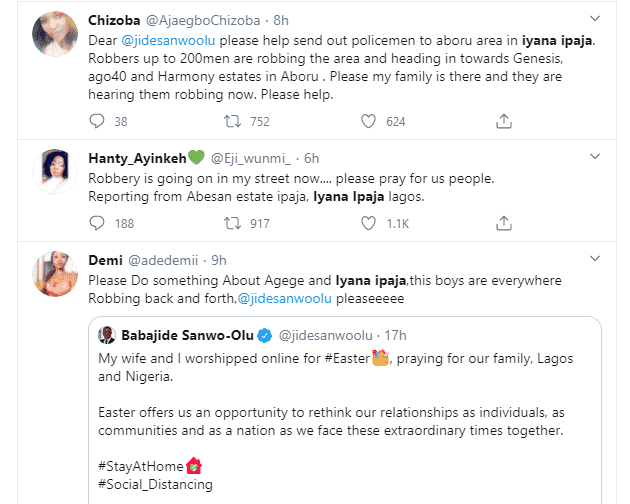
Task: Like Chizoba's tweet with 624 likes
Action: [369, 122]
